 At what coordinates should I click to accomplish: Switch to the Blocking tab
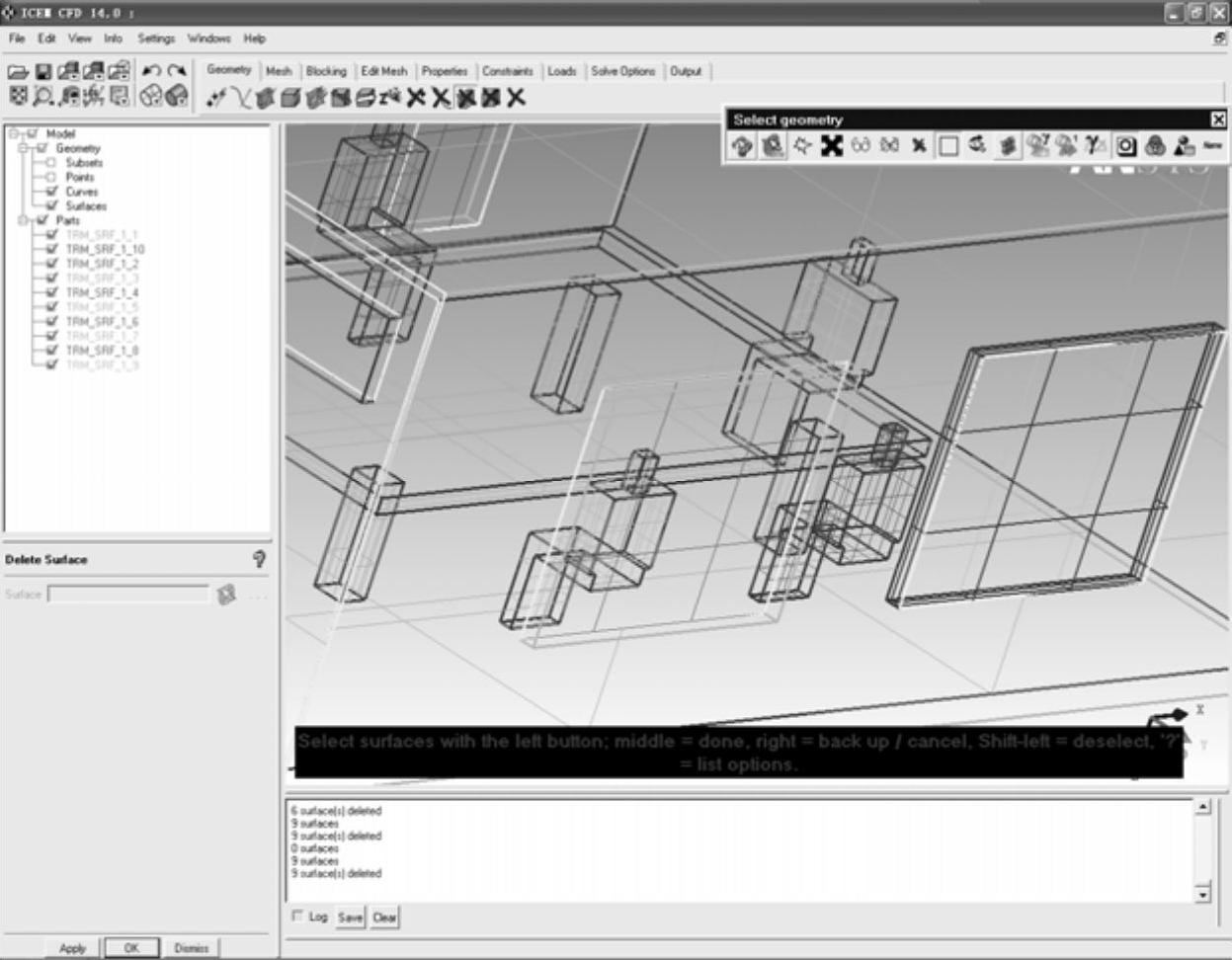(x=326, y=71)
